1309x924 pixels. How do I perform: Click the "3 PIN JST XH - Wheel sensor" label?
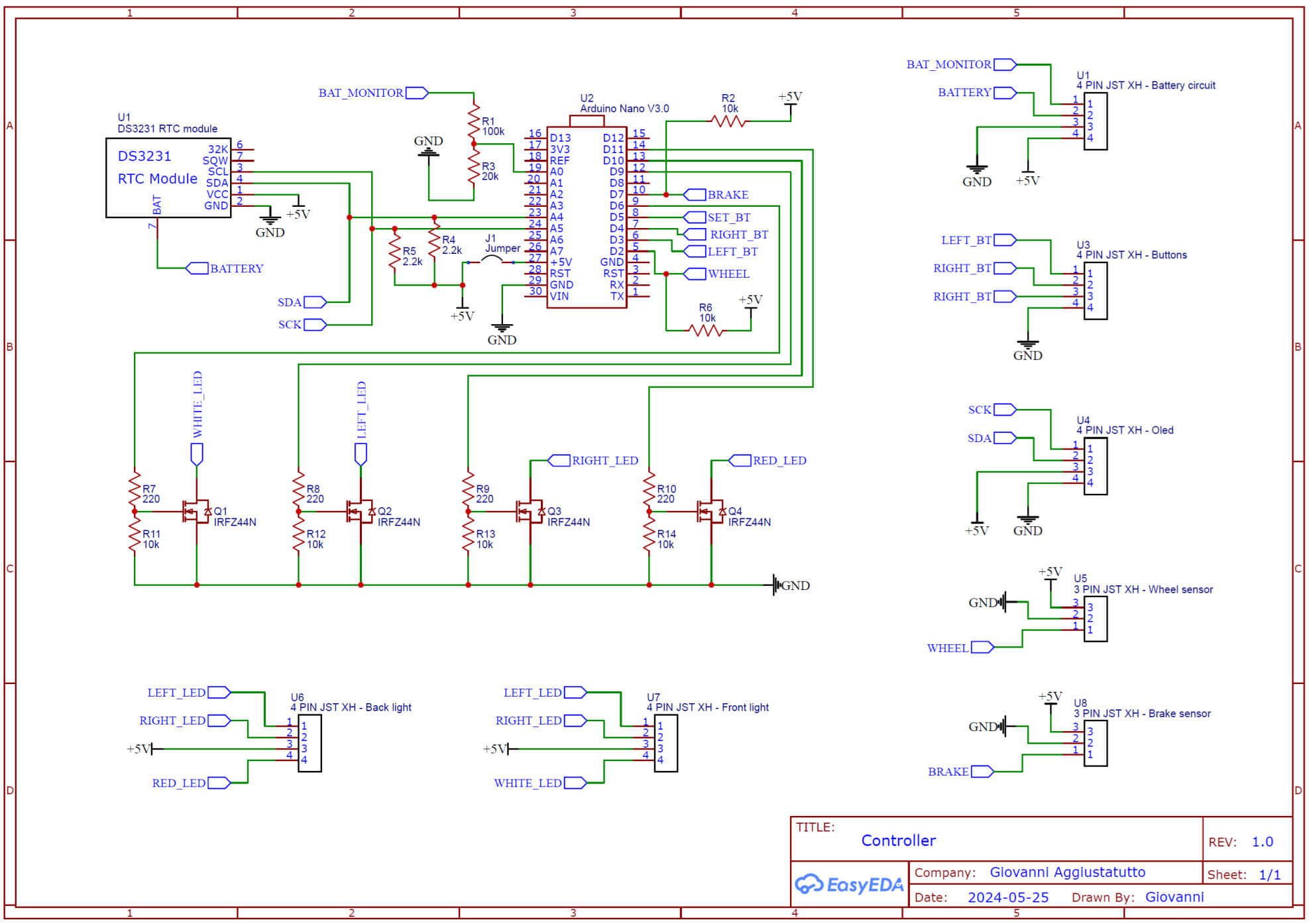[1143, 589]
